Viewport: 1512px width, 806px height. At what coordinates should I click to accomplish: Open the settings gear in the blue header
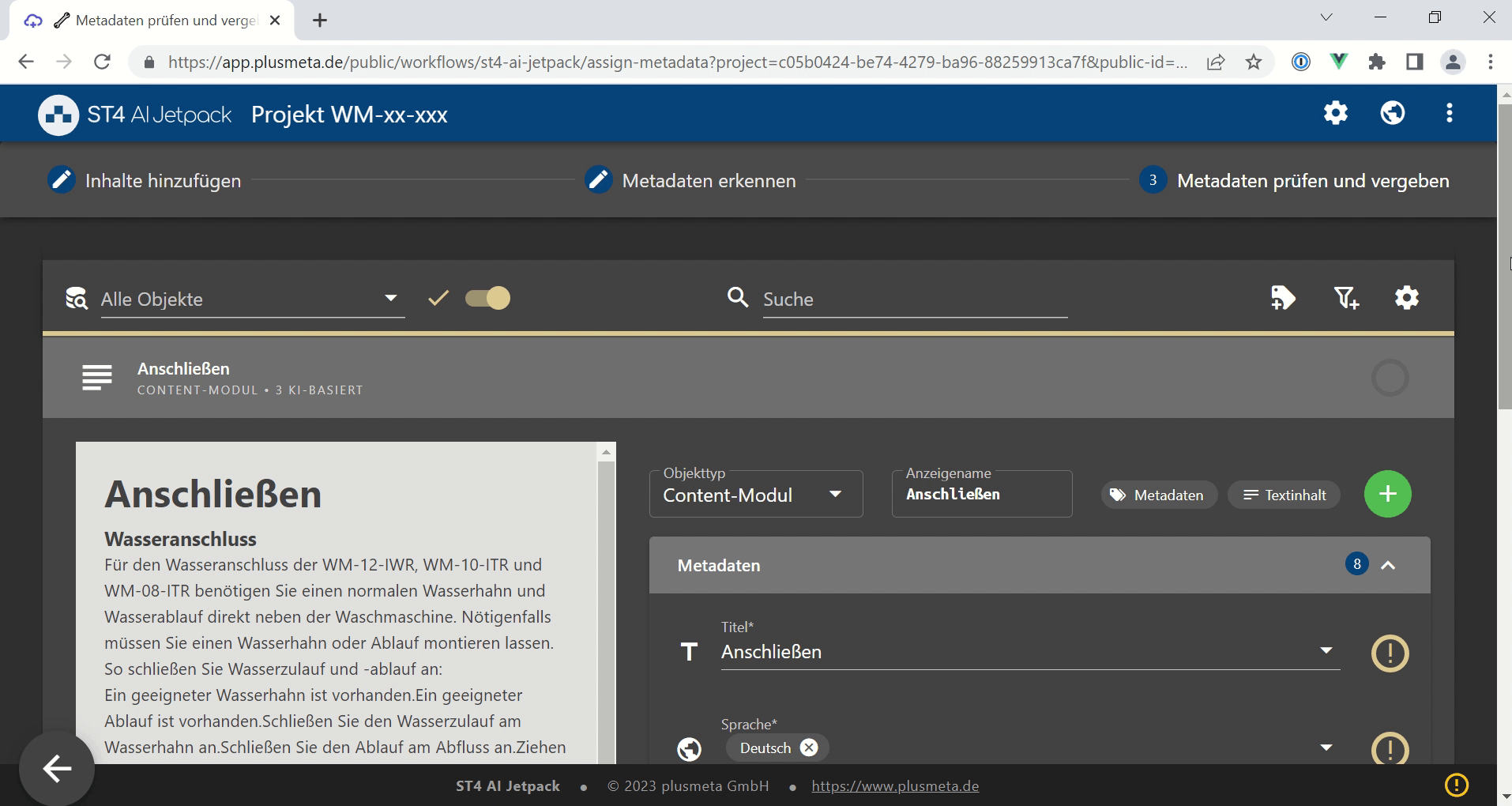[1336, 113]
